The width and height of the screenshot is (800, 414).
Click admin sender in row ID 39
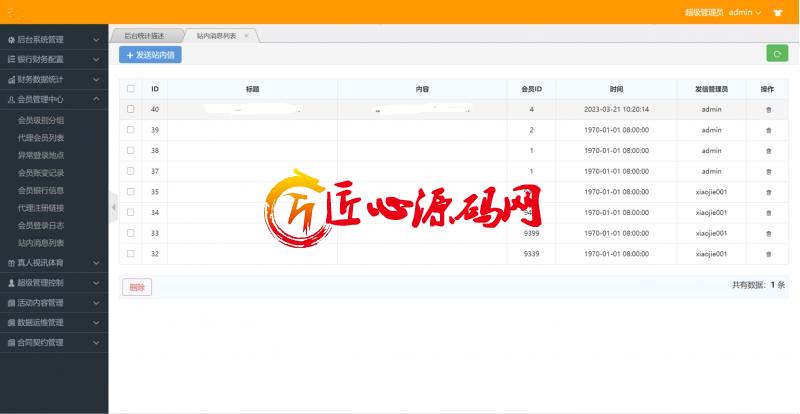tap(711, 130)
